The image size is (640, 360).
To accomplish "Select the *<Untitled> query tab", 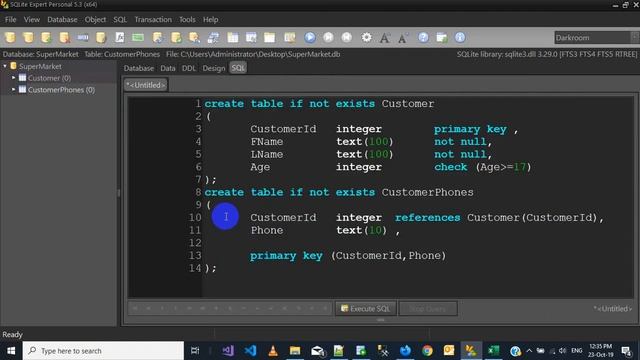I will 146,85.
